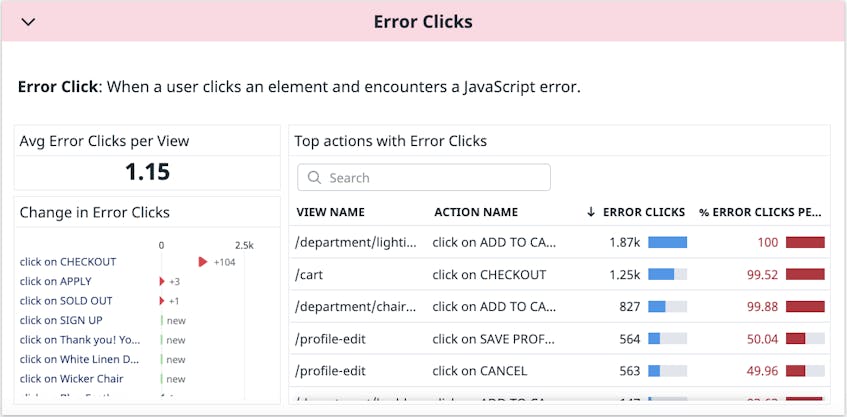The image size is (847, 417).
Task: Sort table by VIEW NAME column
Action: (331, 212)
